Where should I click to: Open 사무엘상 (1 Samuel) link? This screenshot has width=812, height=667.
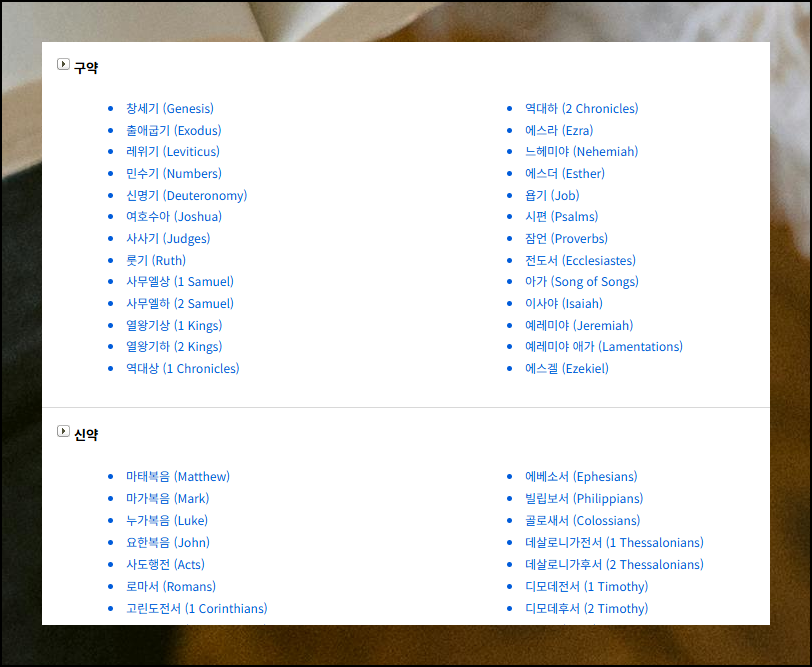180,282
